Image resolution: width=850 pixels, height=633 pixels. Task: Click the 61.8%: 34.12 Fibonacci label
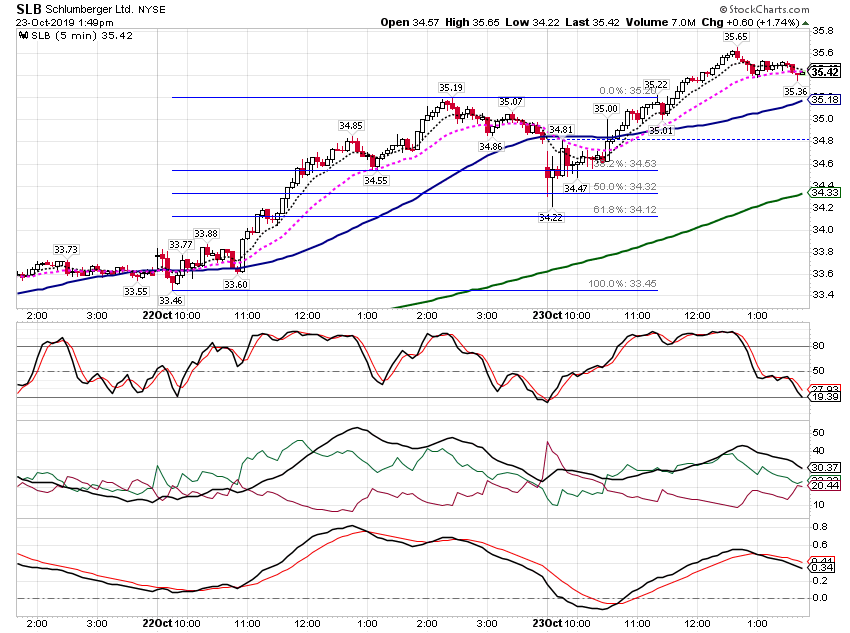(625, 210)
